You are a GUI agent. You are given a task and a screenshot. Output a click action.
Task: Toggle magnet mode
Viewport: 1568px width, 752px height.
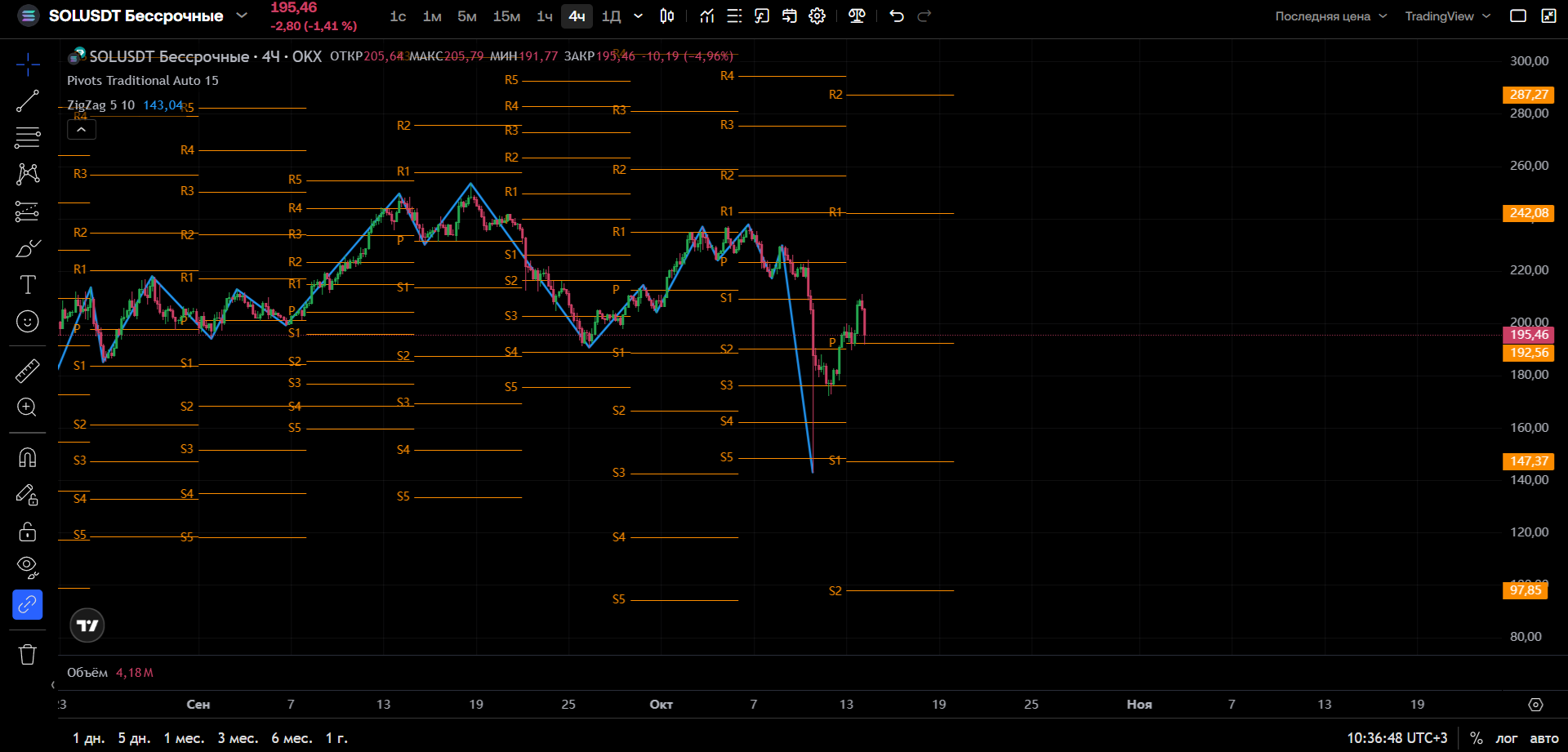(x=28, y=457)
